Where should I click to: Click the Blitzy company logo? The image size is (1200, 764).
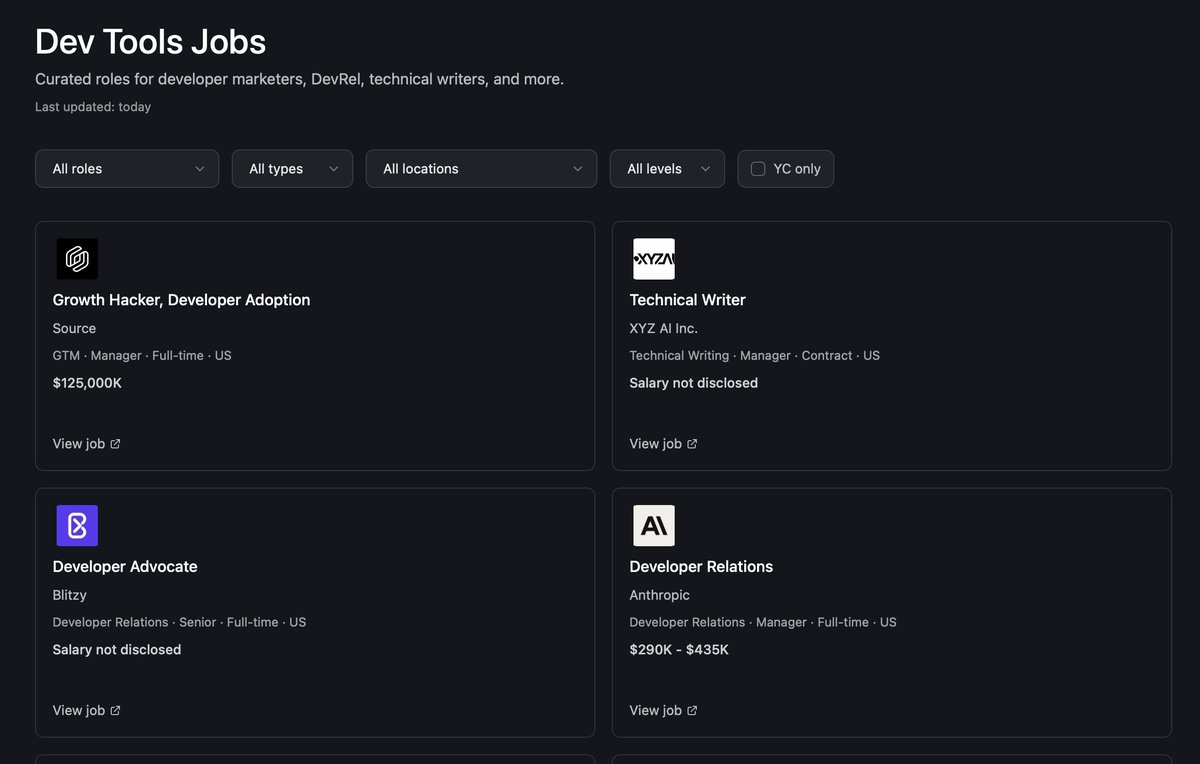(77, 526)
